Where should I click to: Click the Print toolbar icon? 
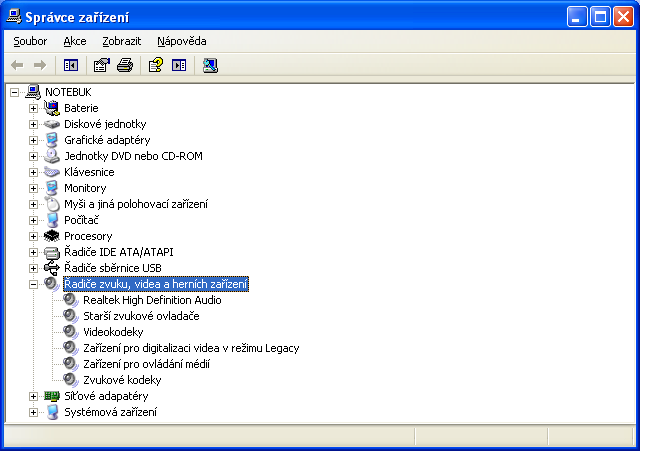[125, 65]
